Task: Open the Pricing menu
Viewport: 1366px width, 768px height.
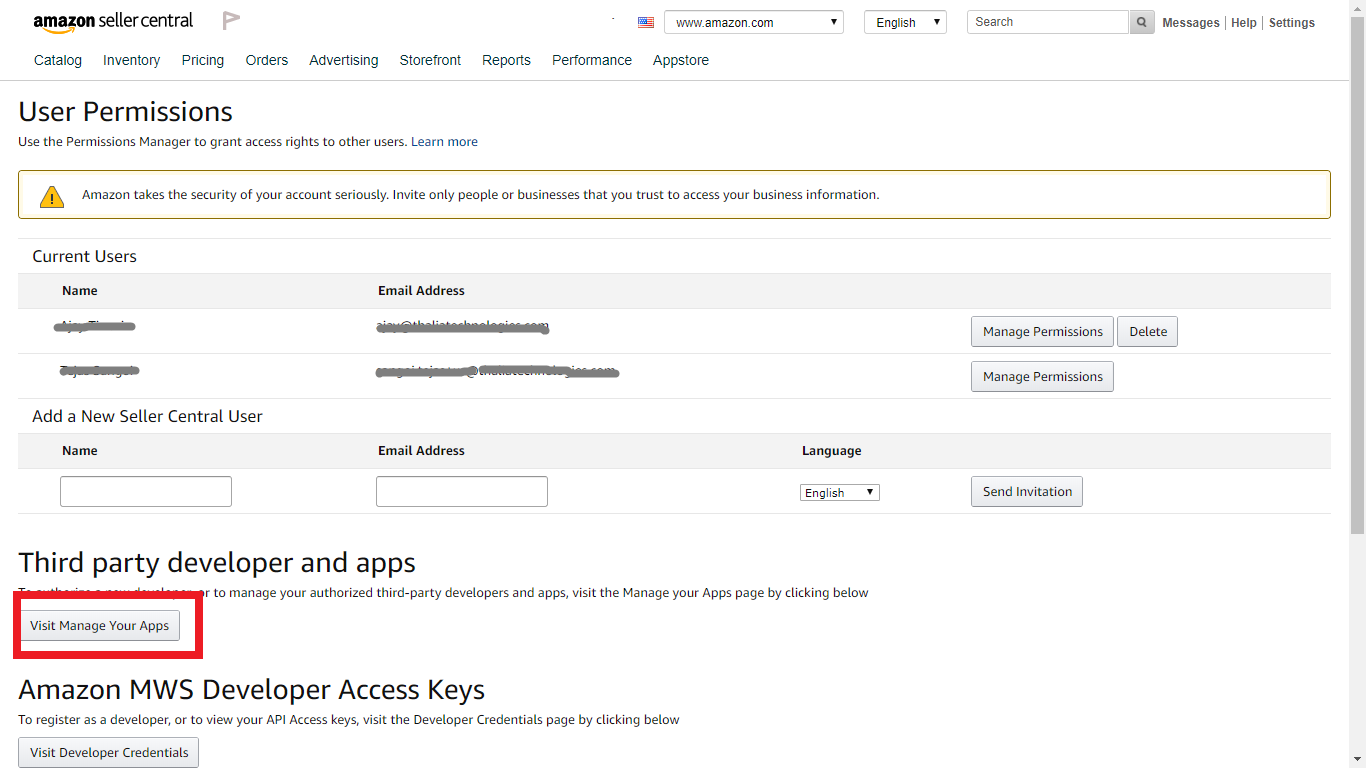Action: (203, 60)
